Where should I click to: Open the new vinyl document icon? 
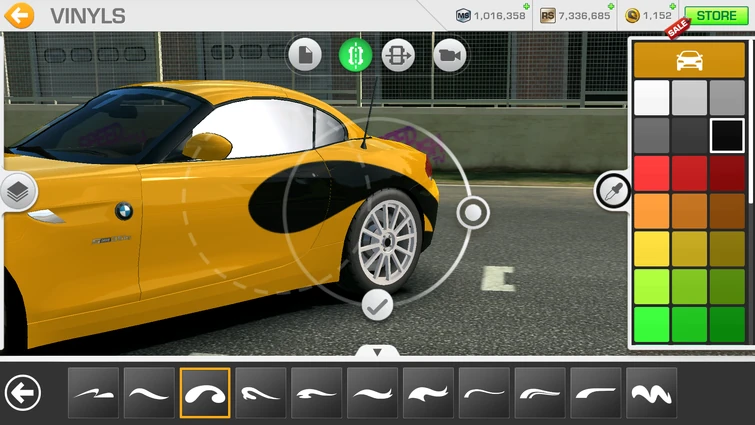(x=305, y=54)
